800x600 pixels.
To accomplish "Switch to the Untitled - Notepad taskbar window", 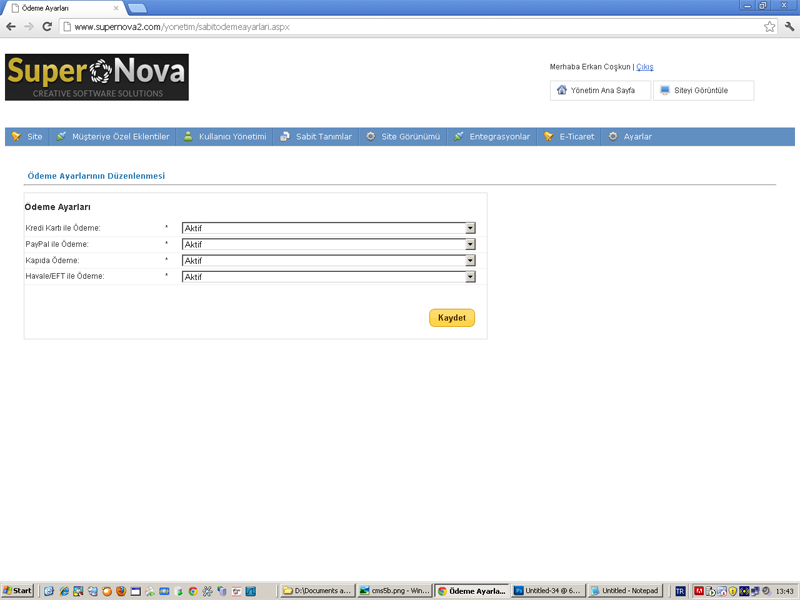I will click(x=625, y=591).
